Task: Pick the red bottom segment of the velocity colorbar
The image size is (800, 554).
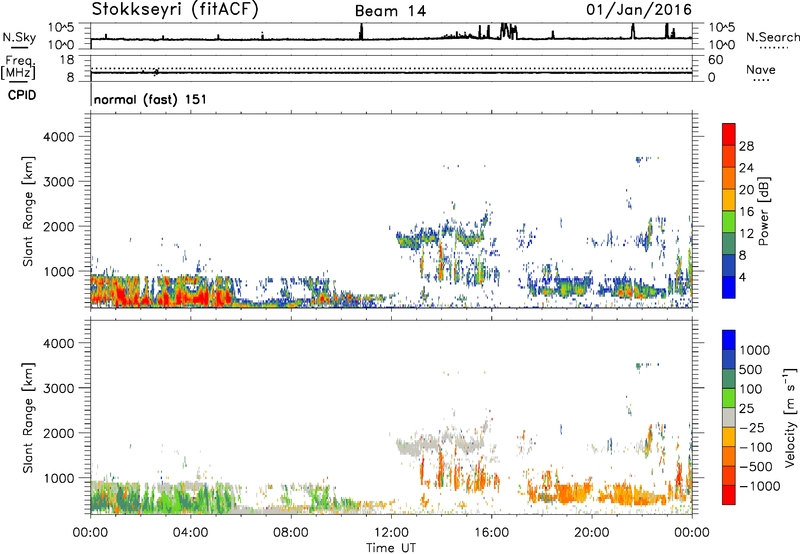Action: (x=729, y=495)
